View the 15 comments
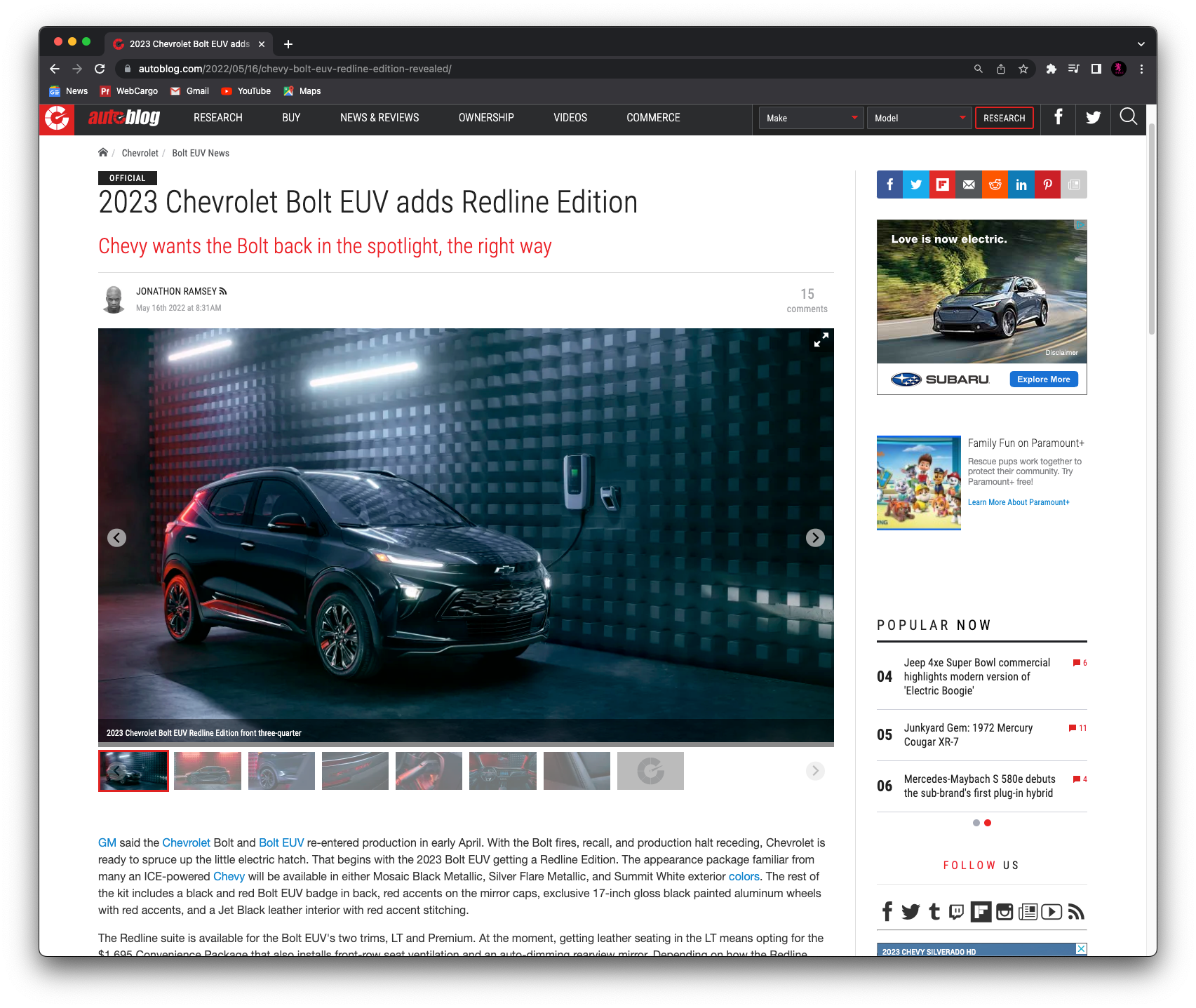Viewport: 1196px width, 1008px height. pos(807,300)
